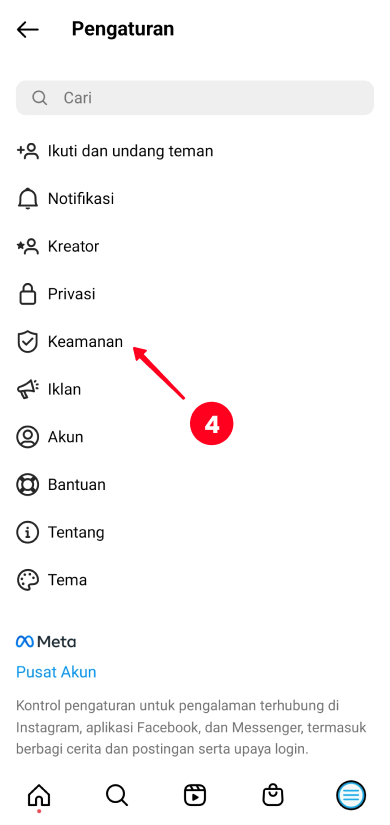Go to Home tab in bottom bar
Viewport: 390px width, 825px height.
[x=39, y=796]
